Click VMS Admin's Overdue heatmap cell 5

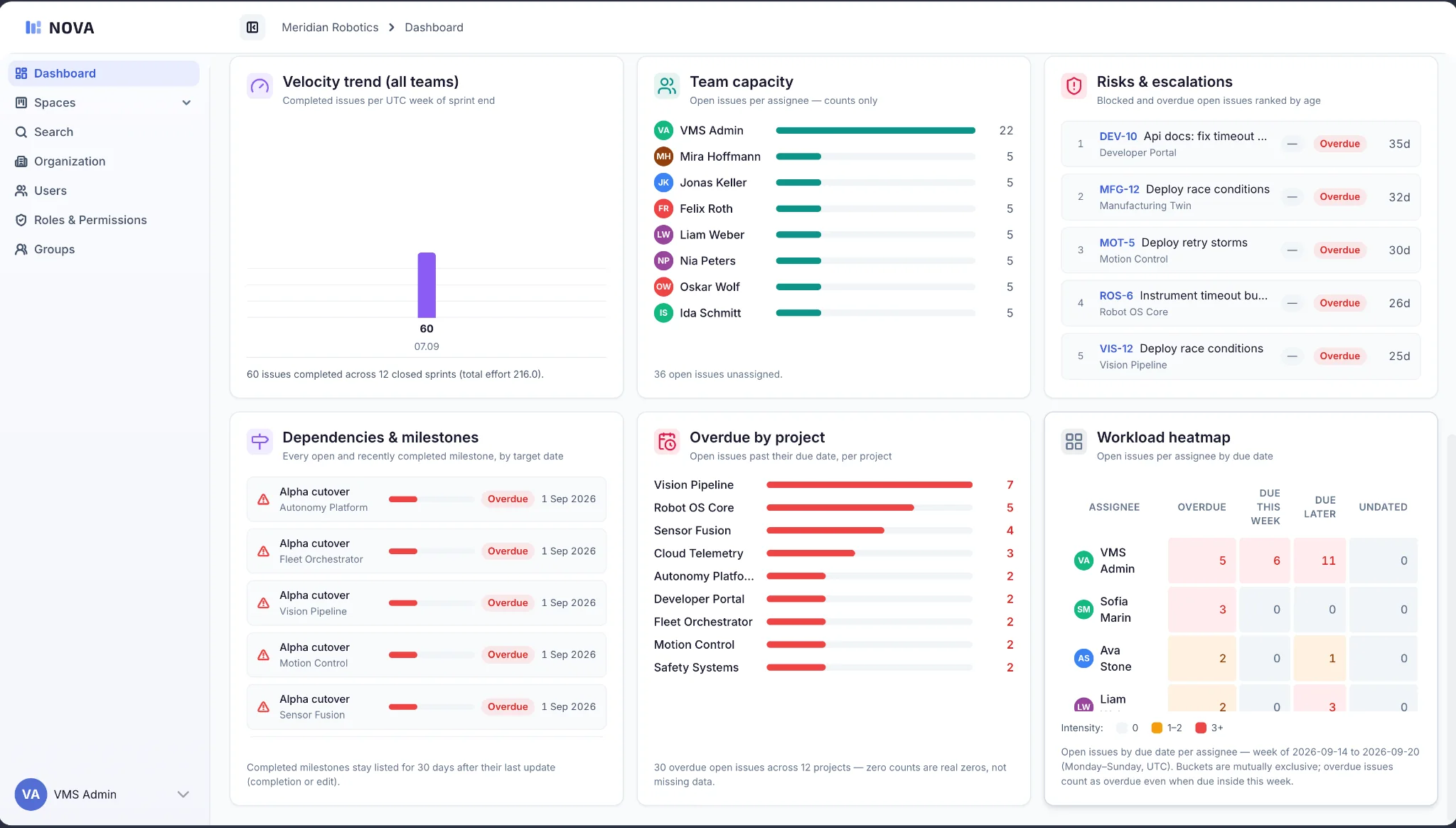pyautogui.click(x=1201, y=561)
